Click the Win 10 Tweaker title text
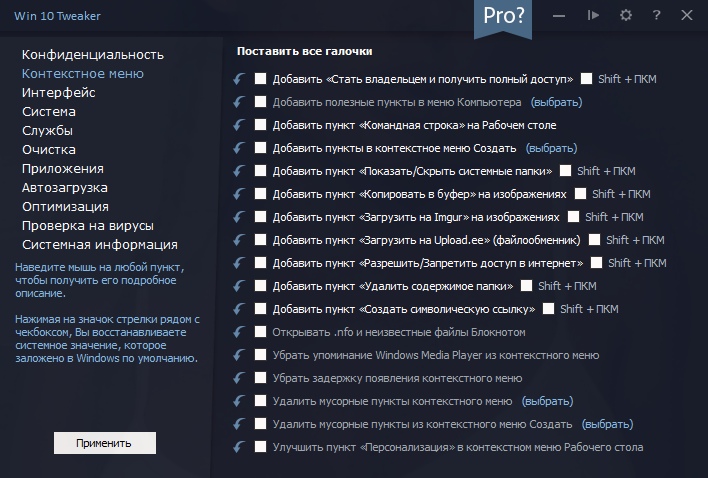 coord(57,16)
